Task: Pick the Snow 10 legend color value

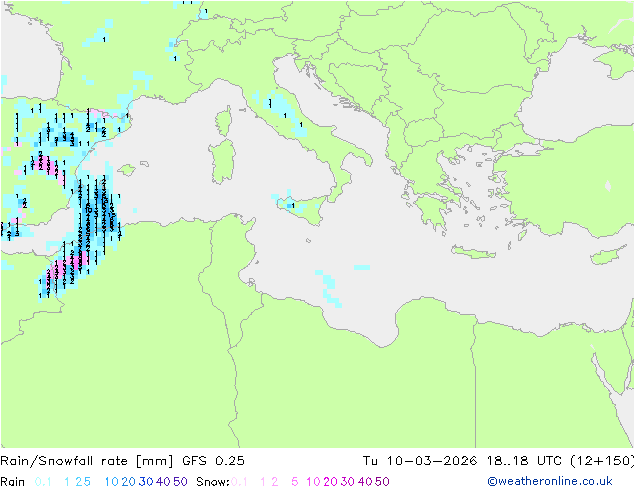Action: 313,482
